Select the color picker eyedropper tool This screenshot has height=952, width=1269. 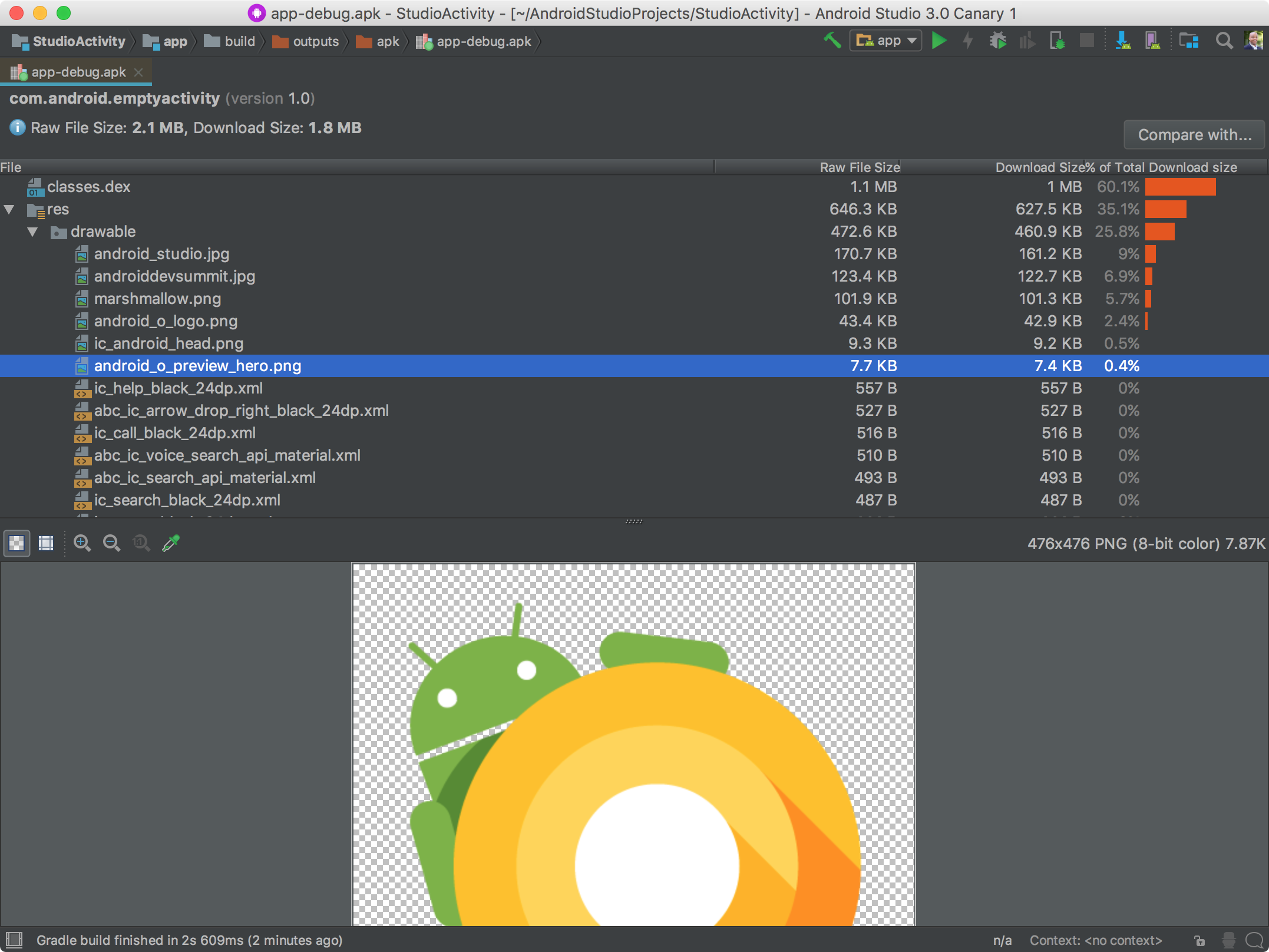pos(171,543)
